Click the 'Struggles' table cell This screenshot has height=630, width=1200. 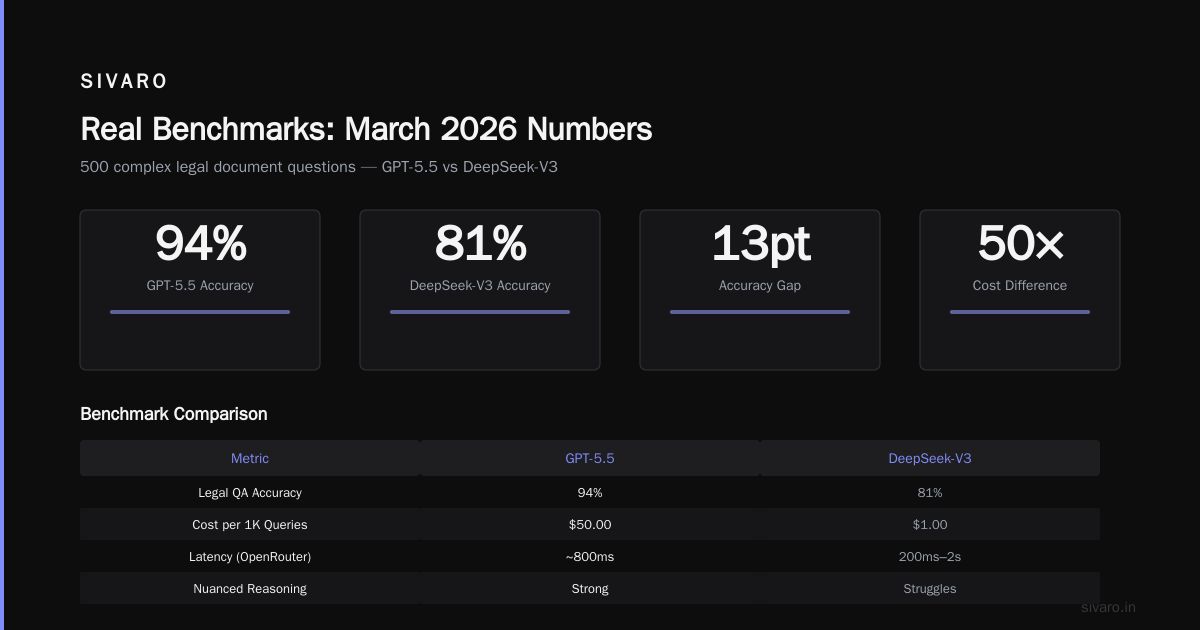(x=930, y=588)
